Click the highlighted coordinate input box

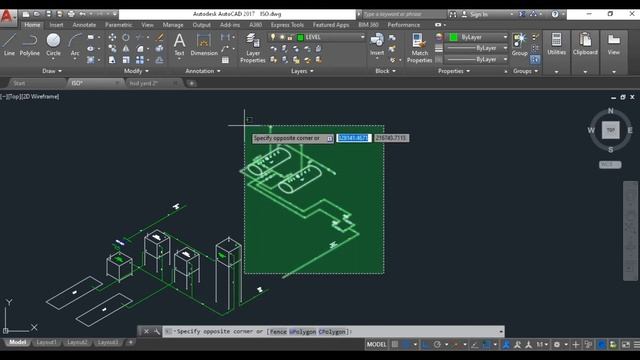click(x=353, y=138)
